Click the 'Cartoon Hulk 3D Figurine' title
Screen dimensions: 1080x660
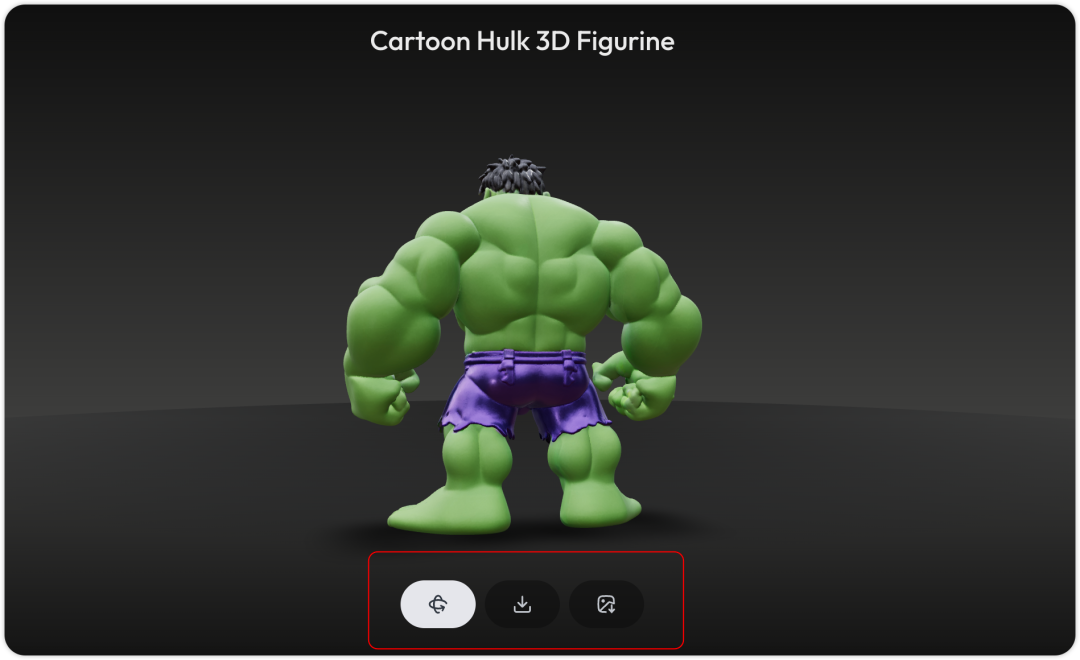click(x=522, y=41)
